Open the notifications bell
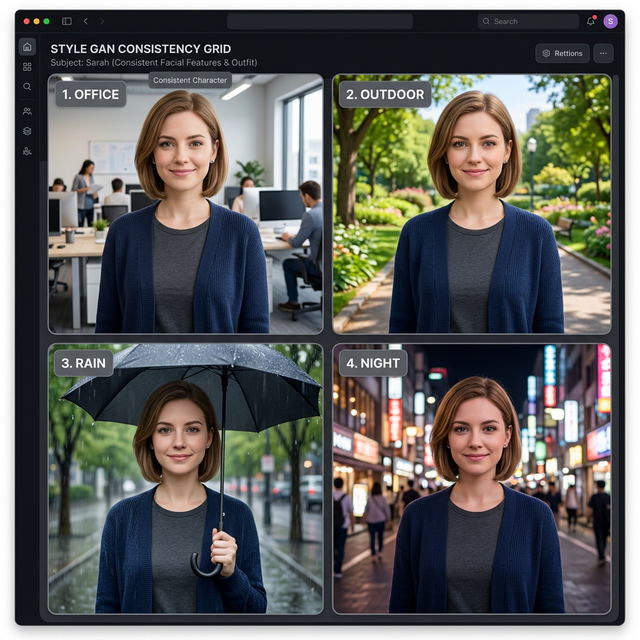Screen dimensions: 640x640 (591, 21)
